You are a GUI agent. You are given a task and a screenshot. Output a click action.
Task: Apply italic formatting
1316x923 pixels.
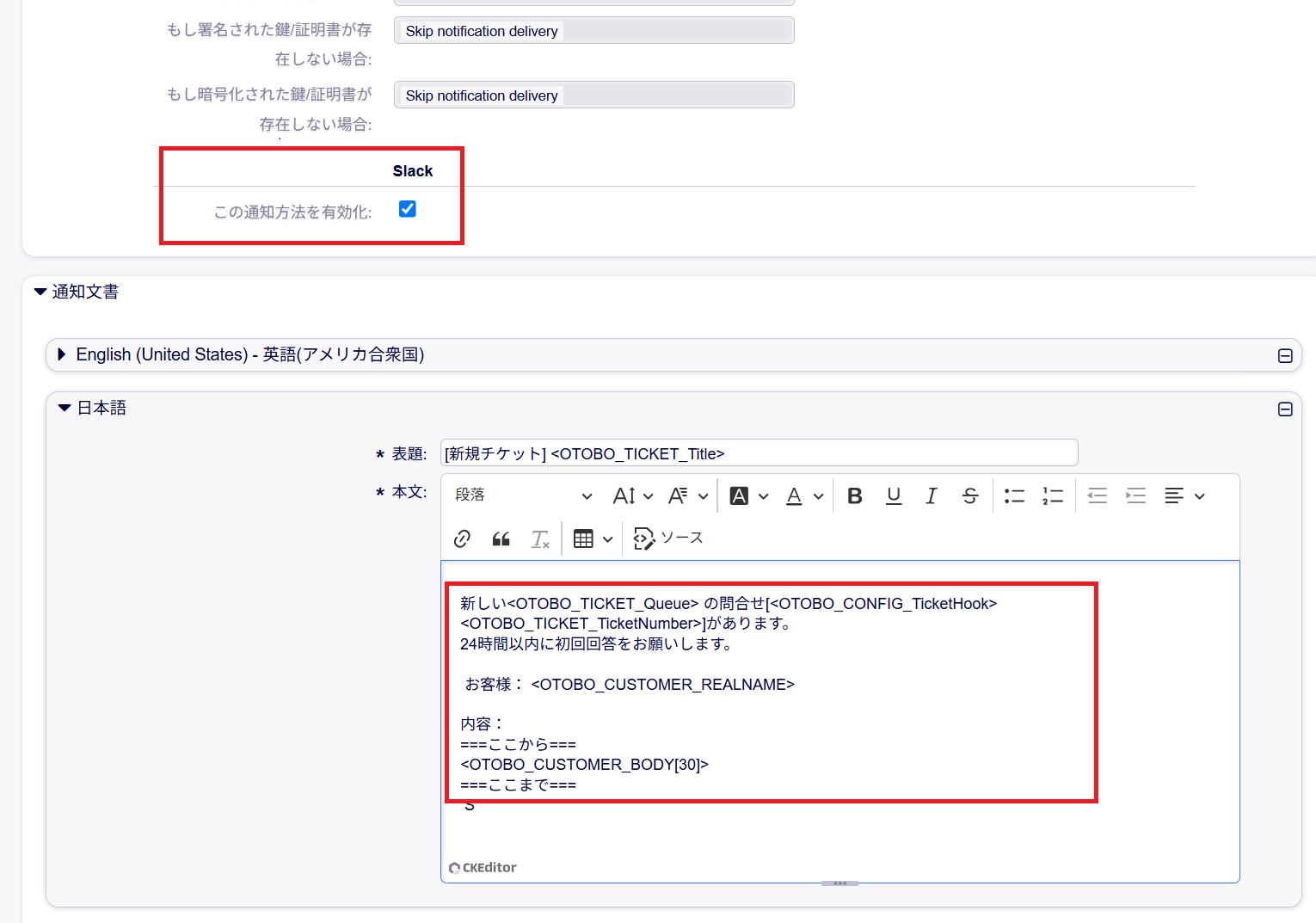(x=932, y=495)
